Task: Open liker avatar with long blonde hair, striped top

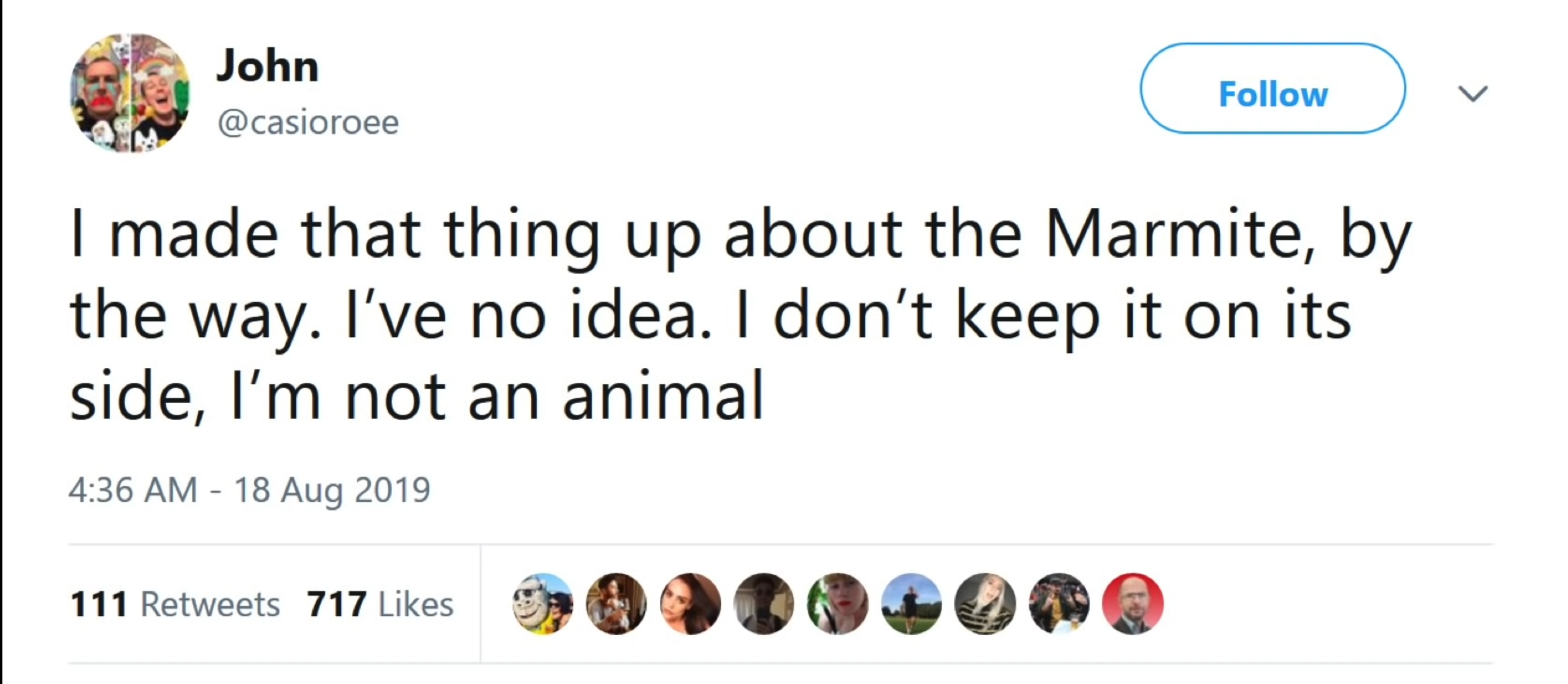Action: tap(985, 604)
